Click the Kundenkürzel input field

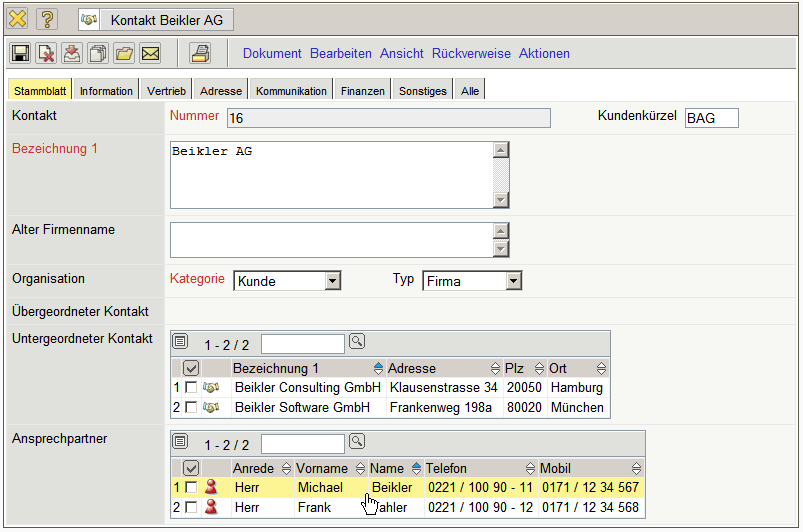tap(711, 119)
